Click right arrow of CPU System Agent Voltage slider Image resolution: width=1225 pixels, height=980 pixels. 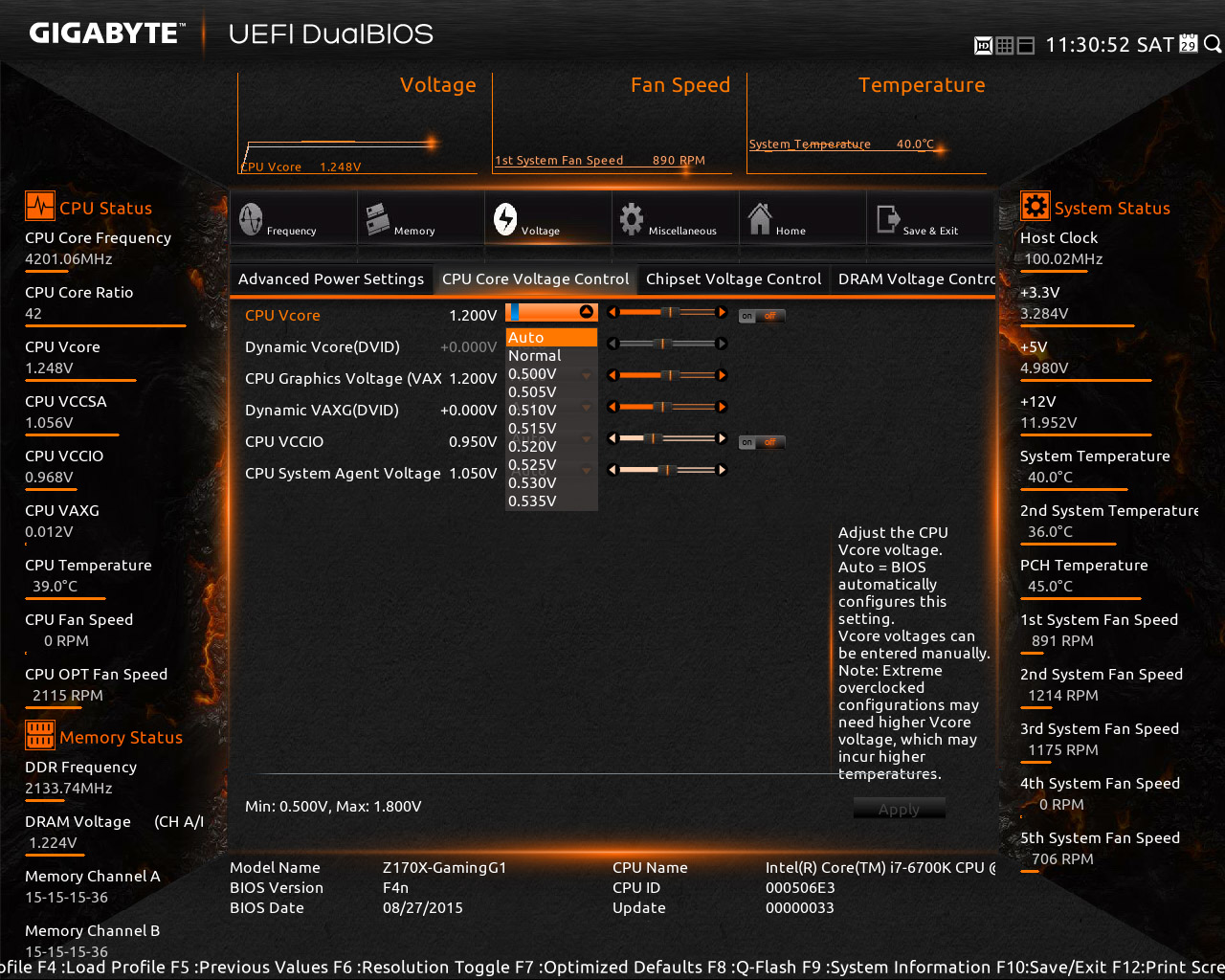point(723,470)
